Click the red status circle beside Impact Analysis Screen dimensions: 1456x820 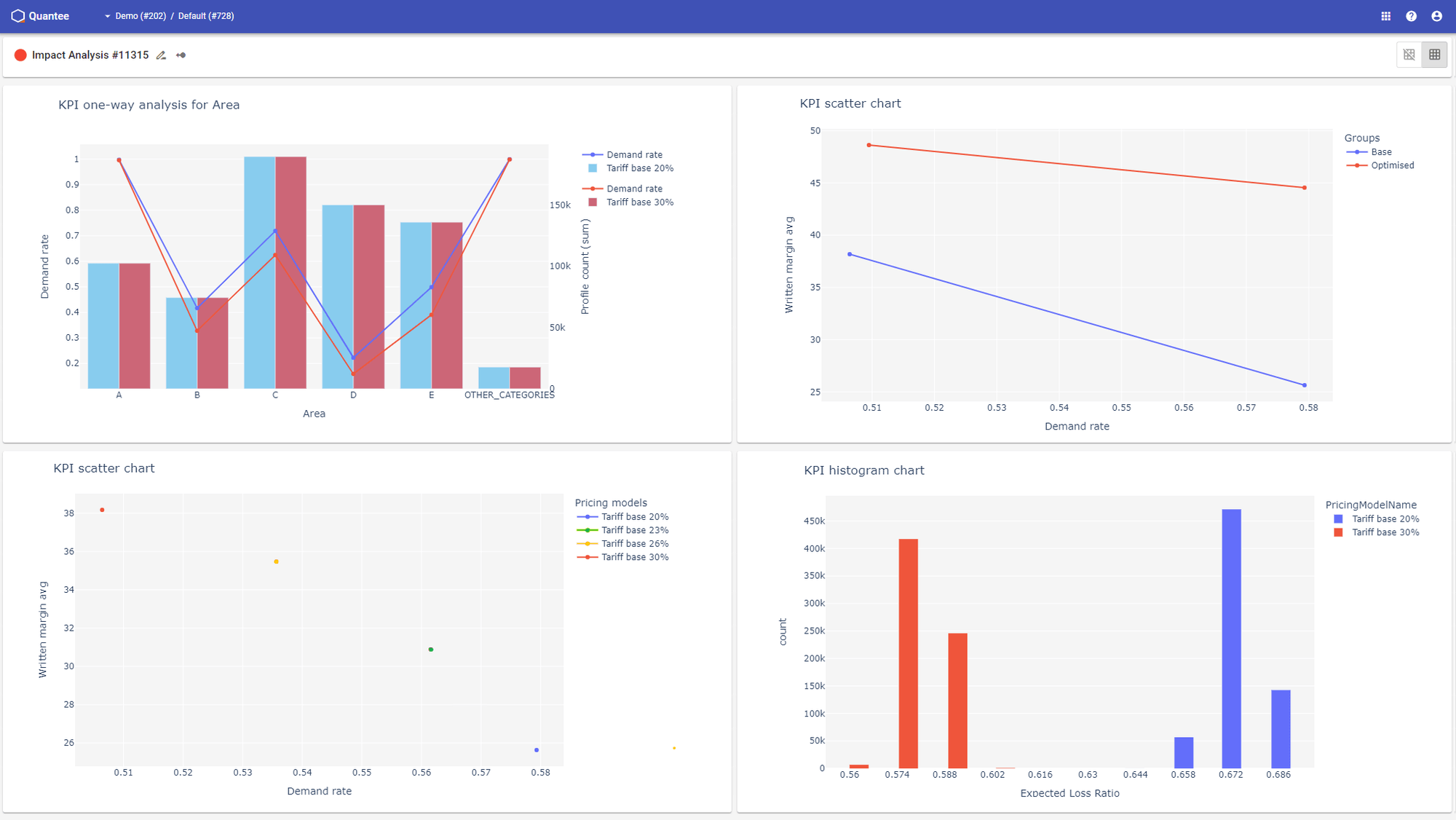click(x=20, y=55)
